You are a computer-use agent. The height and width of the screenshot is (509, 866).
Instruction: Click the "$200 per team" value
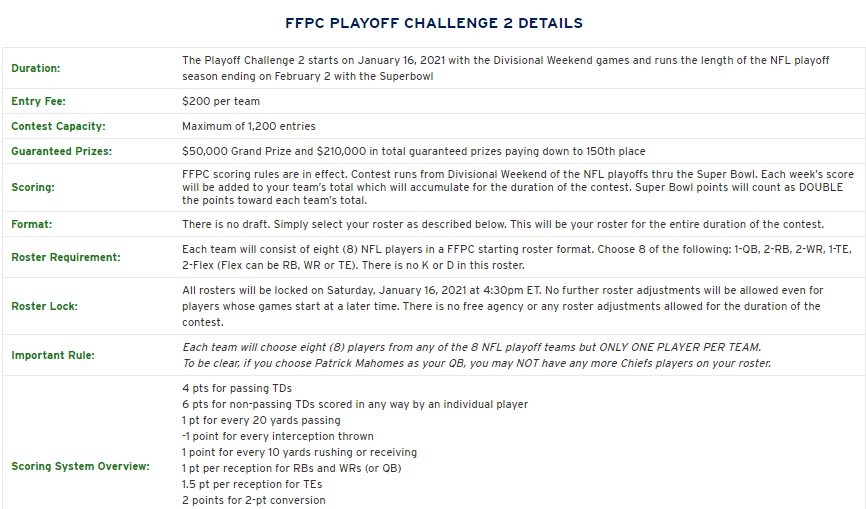tap(221, 101)
